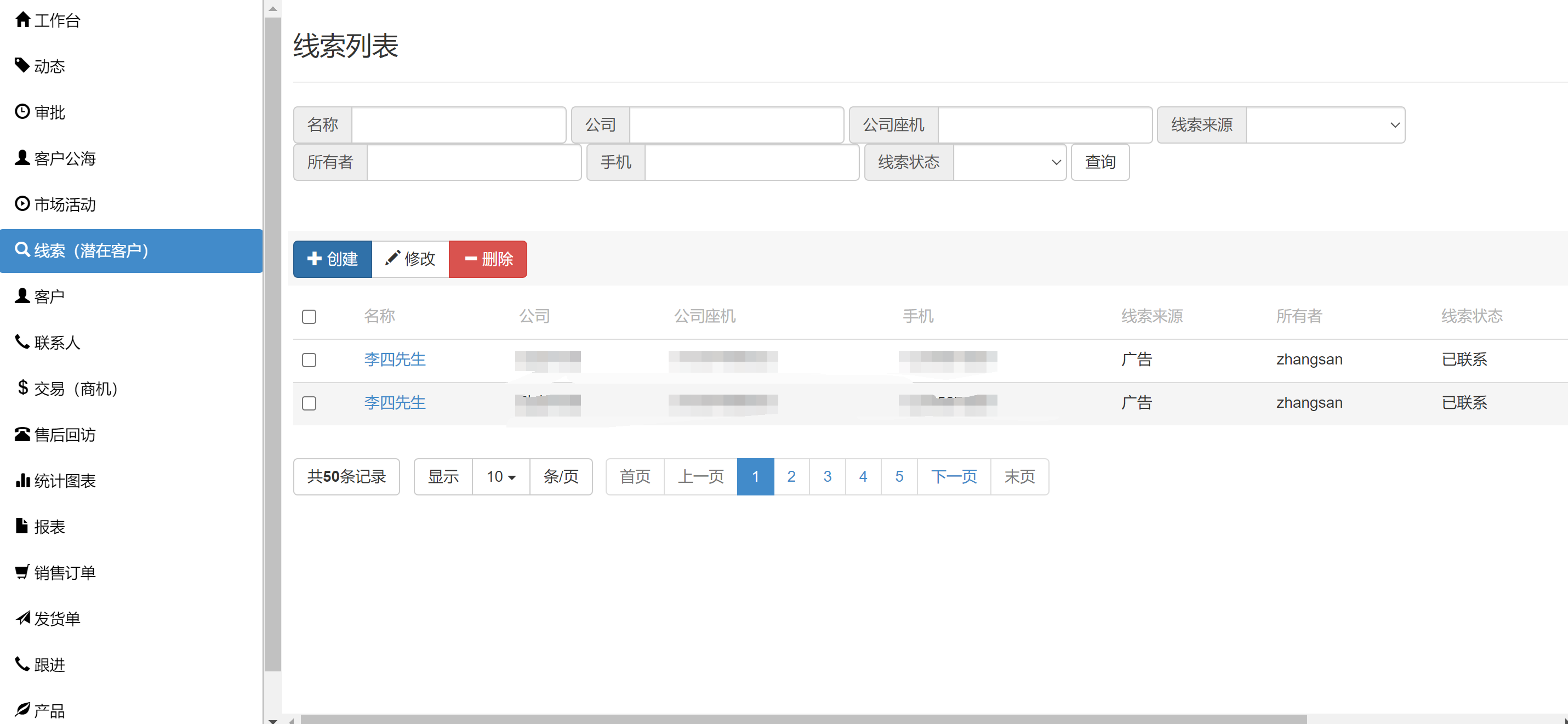The image size is (1568, 724).
Task: Check the second 李四先生 row checkbox
Action: click(x=309, y=403)
